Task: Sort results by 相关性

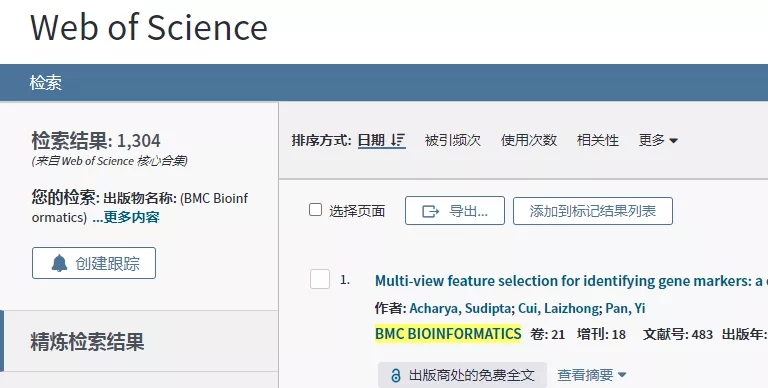Action: point(598,140)
